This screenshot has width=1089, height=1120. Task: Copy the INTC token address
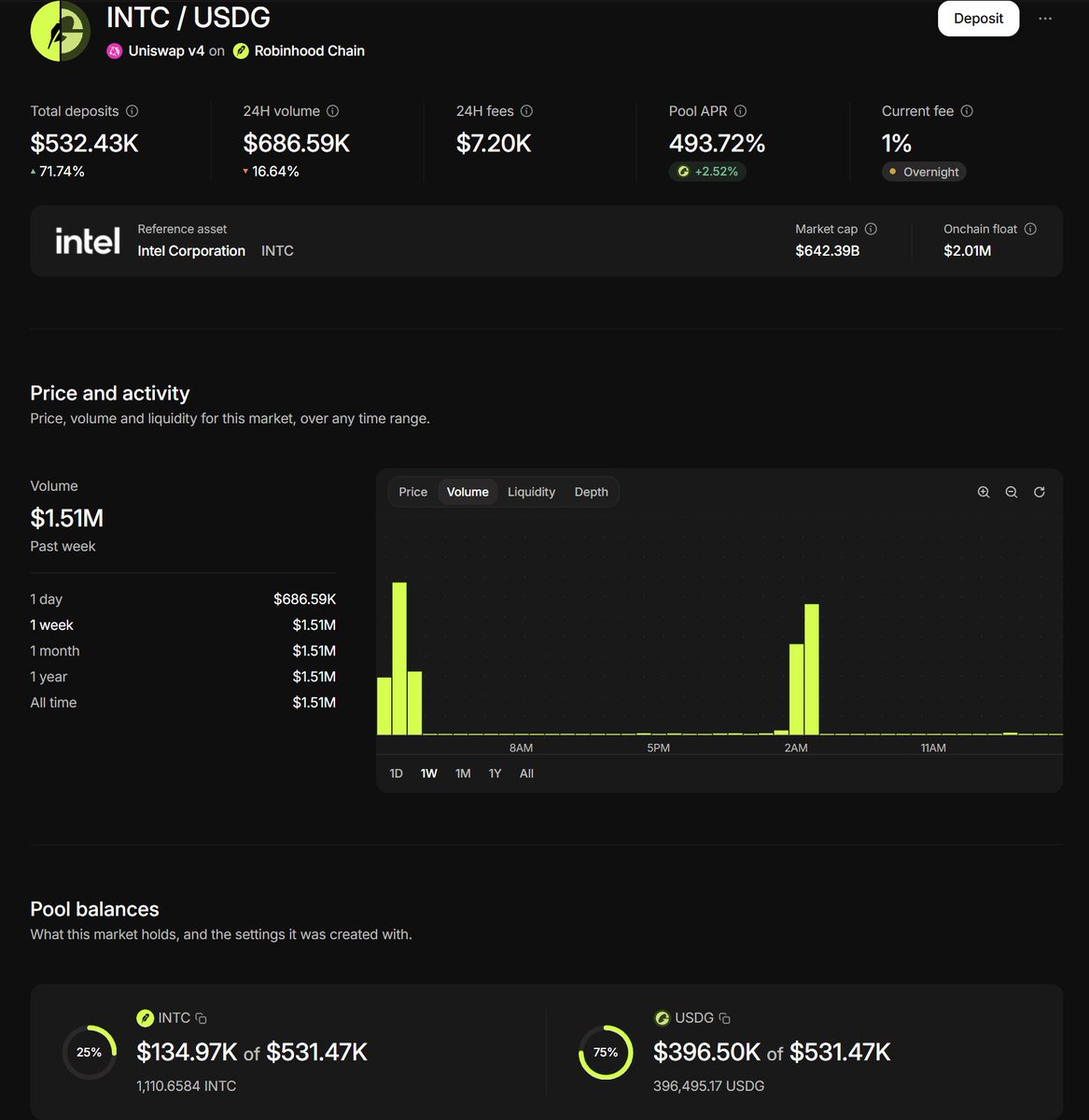[201, 1018]
